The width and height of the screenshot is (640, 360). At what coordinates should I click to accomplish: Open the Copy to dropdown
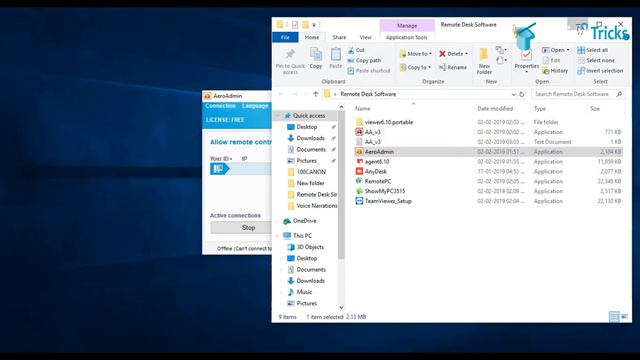415,67
